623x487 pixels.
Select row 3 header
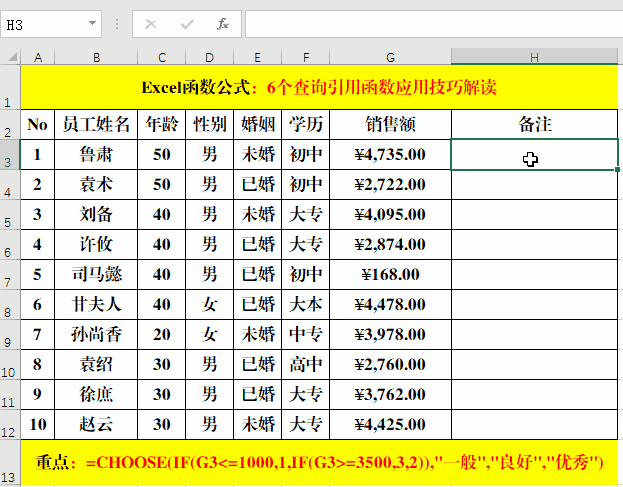pos(10,155)
